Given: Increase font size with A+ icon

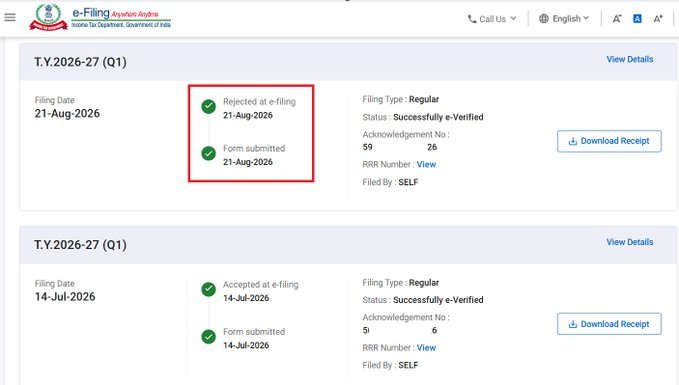Looking at the screenshot, I should (x=658, y=19).
